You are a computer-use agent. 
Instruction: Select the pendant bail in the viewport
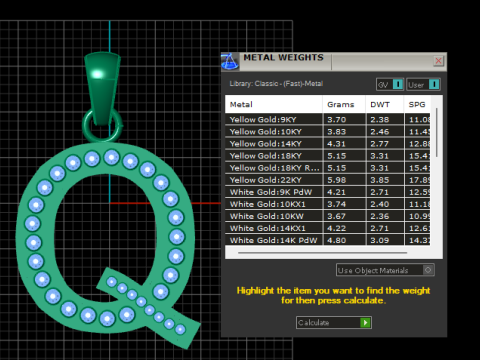tap(102, 87)
